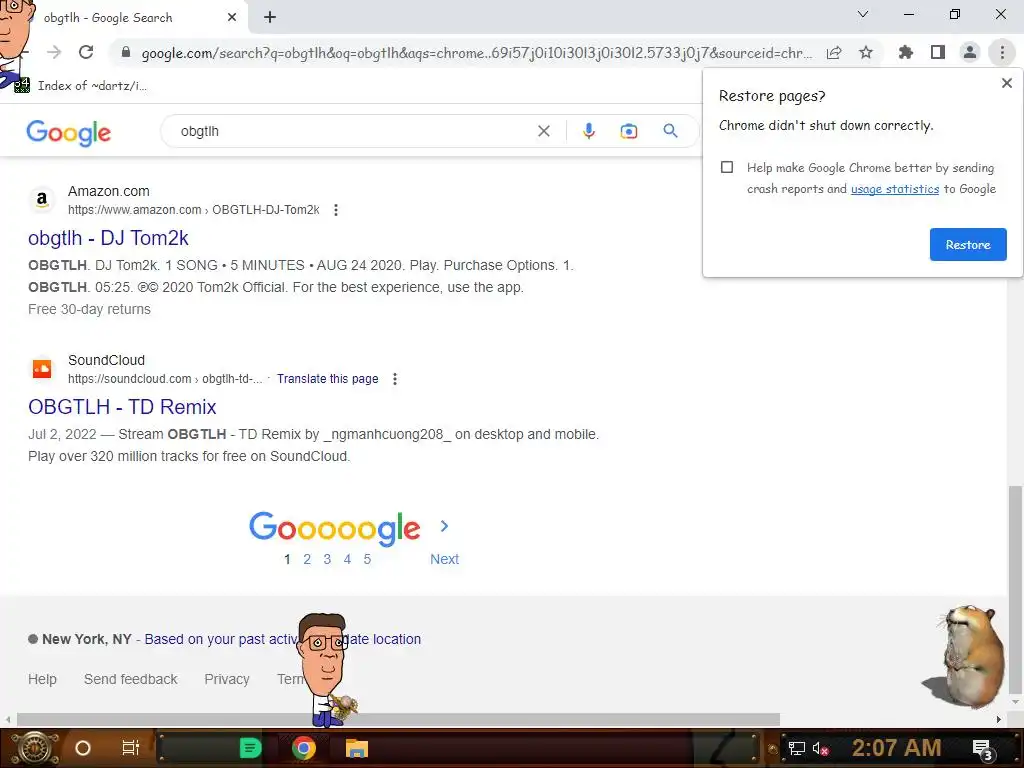Open Cortana circle on the taskbar
This screenshot has height=768, width=1024.
[83, 748]
